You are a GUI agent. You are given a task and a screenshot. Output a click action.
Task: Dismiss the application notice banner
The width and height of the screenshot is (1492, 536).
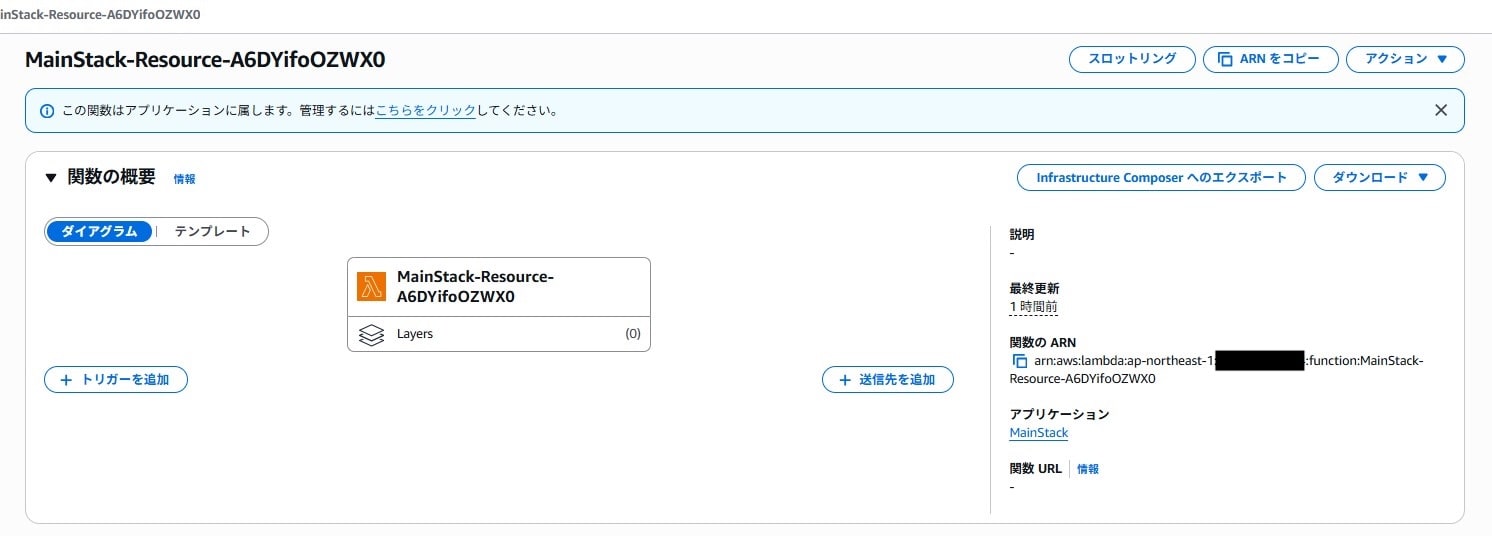point(1440,111)
